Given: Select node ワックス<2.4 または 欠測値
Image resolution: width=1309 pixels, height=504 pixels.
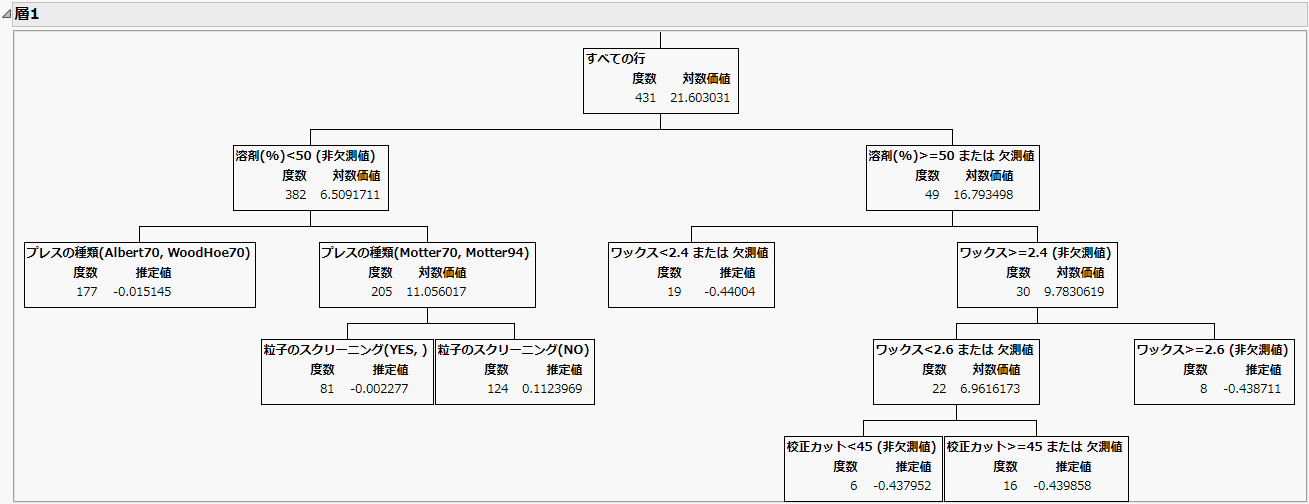Looking at the screenshot, I should click(690, 252).
